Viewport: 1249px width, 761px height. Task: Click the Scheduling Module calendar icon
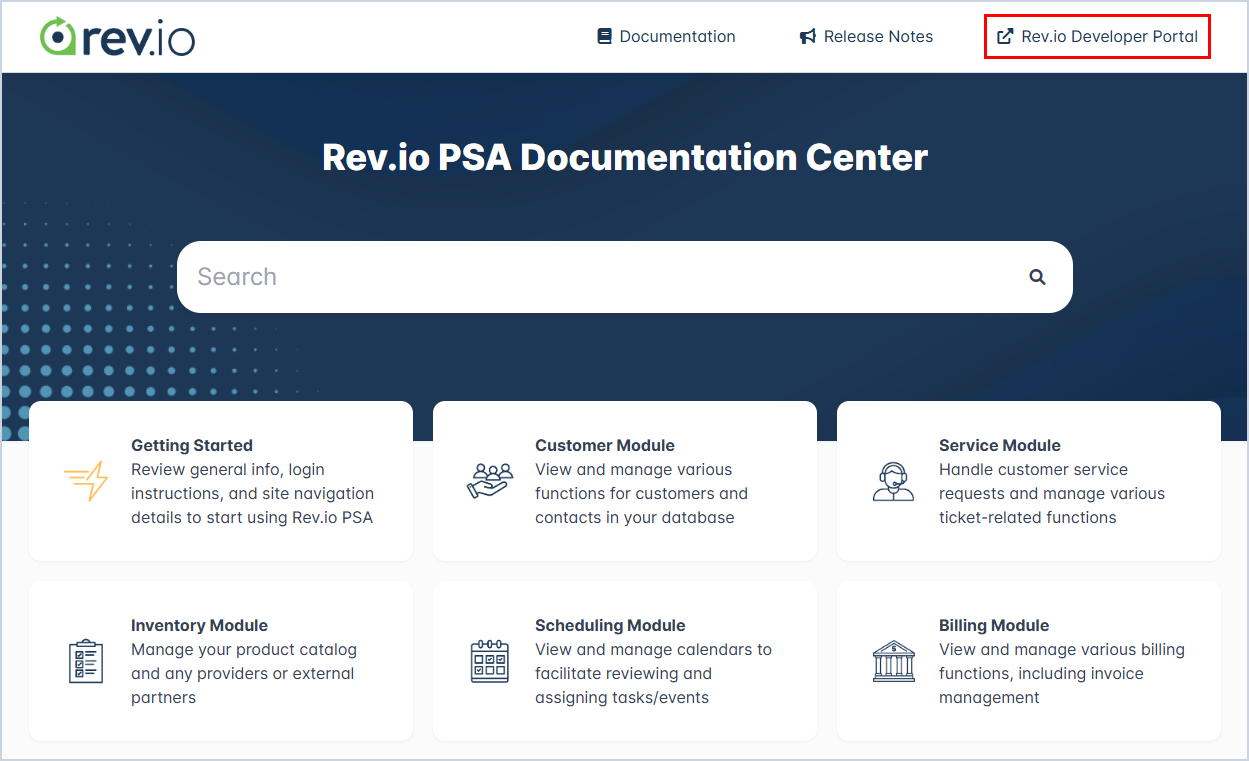click(490, 661)
